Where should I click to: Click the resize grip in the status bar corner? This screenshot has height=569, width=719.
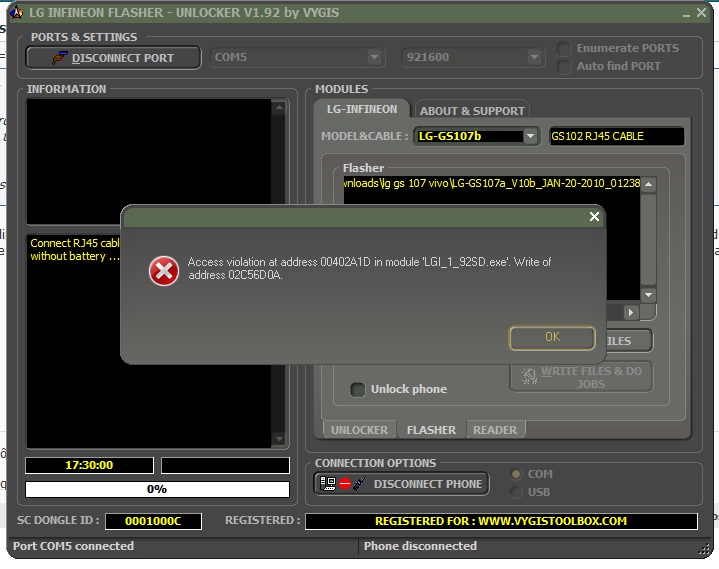tap(703, 548)
